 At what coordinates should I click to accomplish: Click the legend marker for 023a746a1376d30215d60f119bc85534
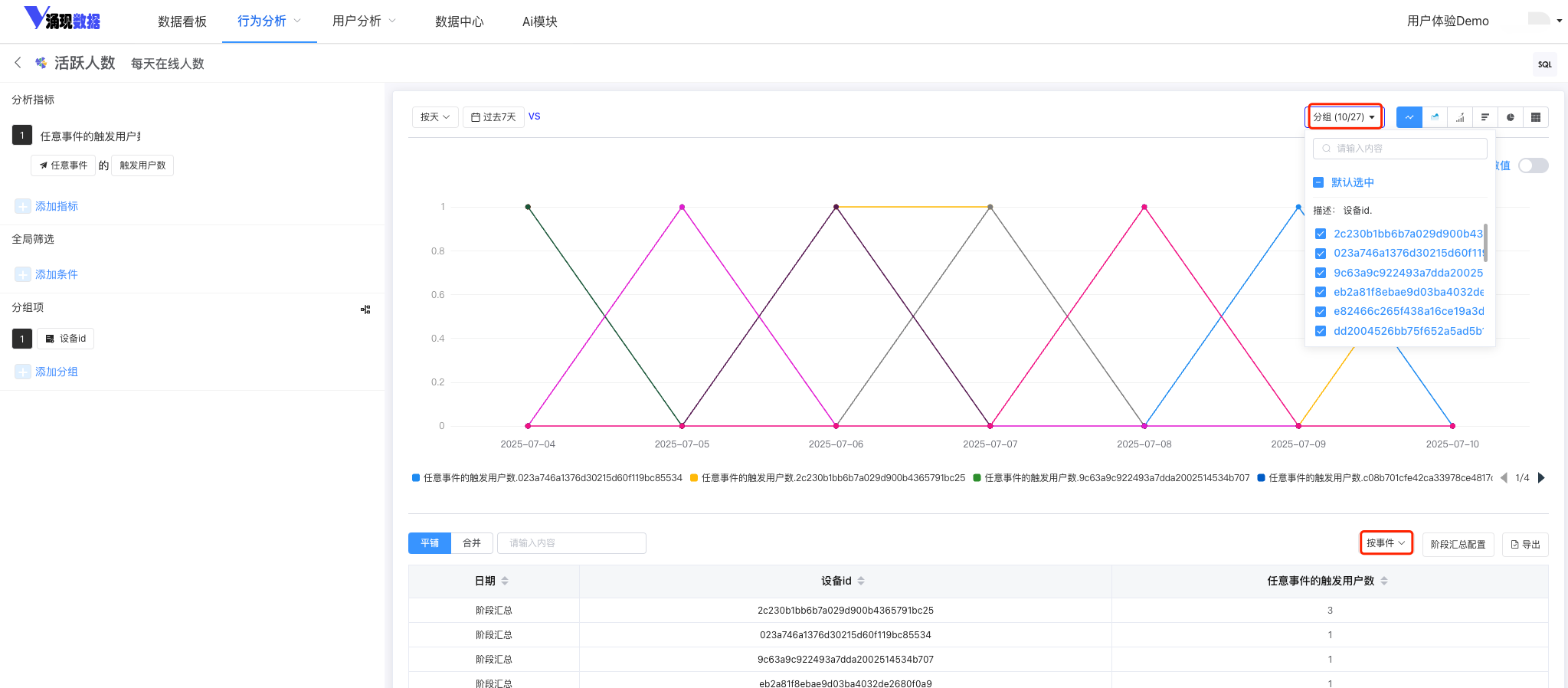[x=416, y=478]
